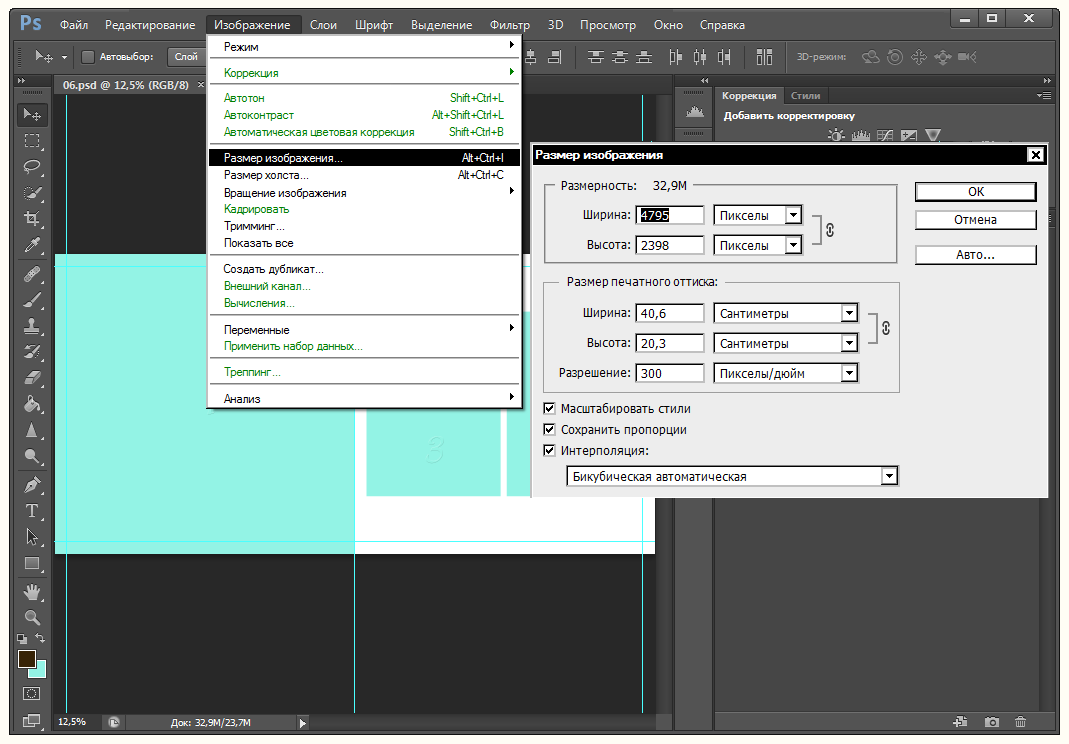Click the foreground color swatch
This screenshot has width=1069, height=744.
click(26, 659)
